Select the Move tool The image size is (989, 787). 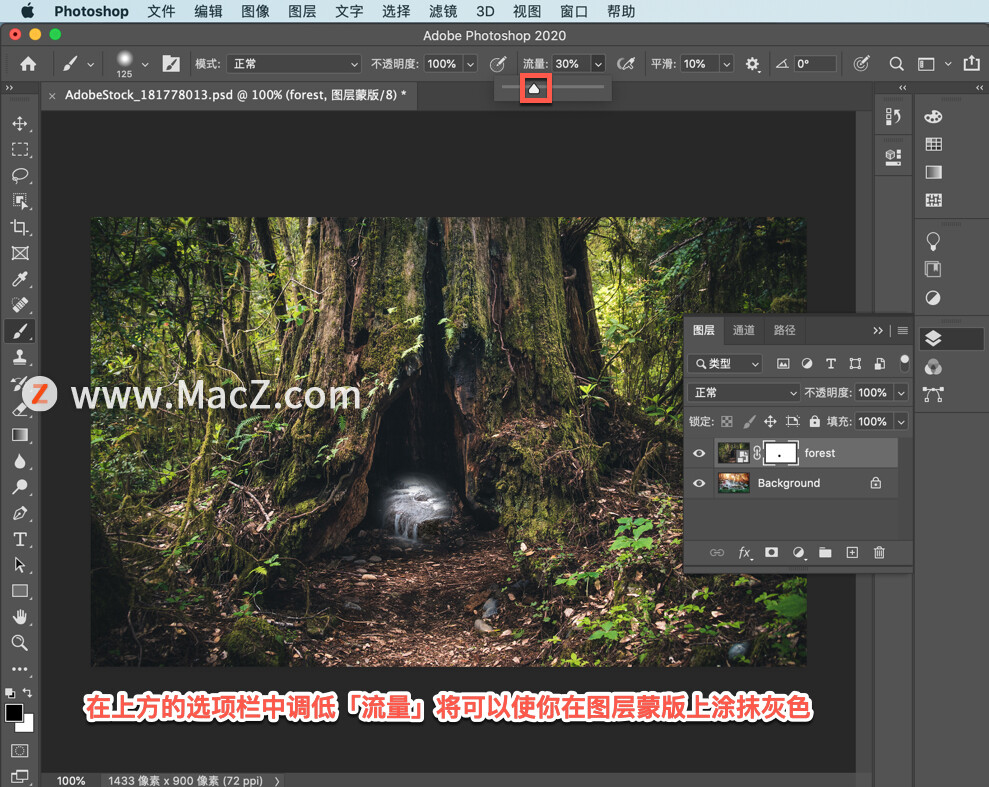coord(20,123)
